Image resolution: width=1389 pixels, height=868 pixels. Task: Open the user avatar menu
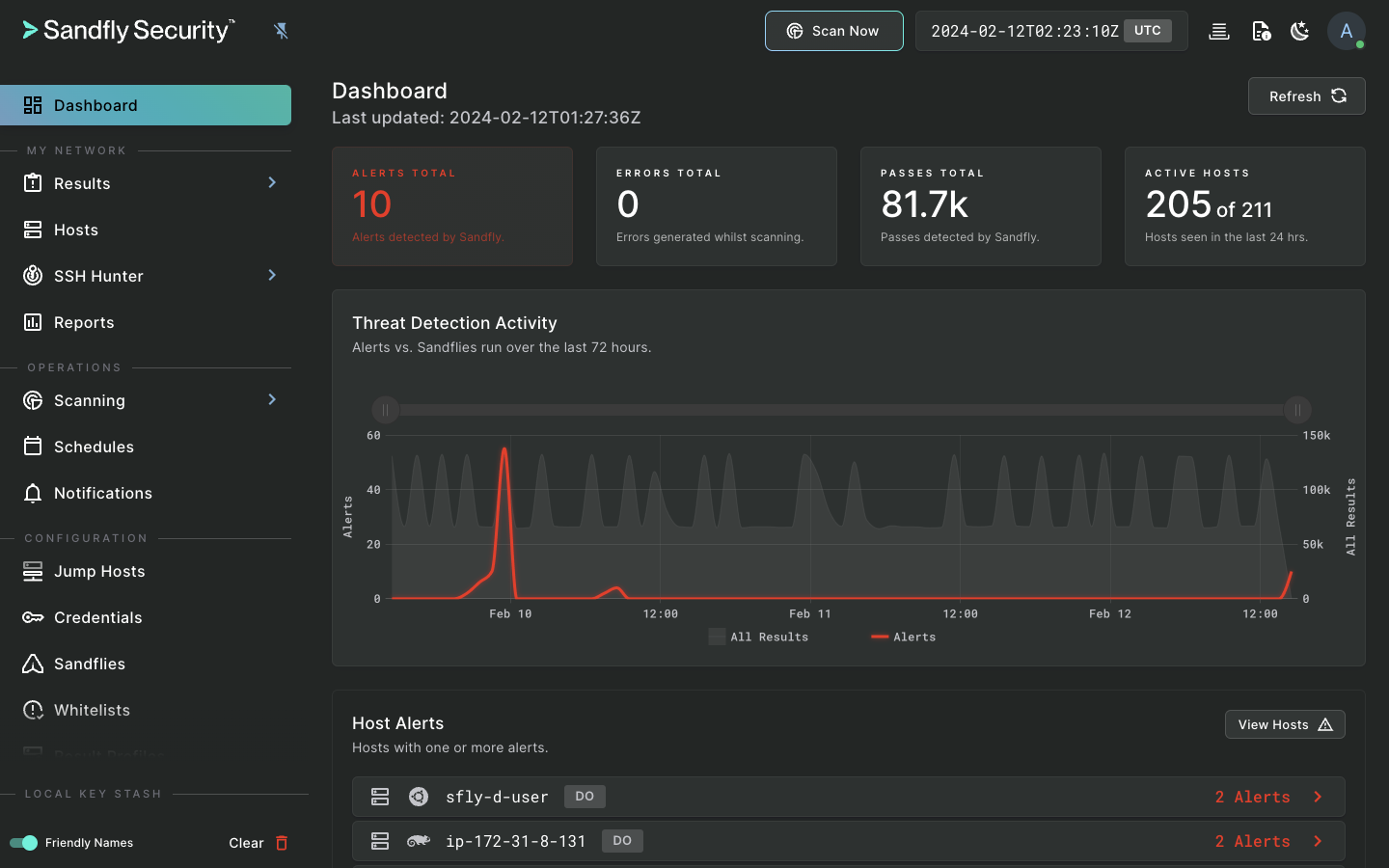point(1346,31)
